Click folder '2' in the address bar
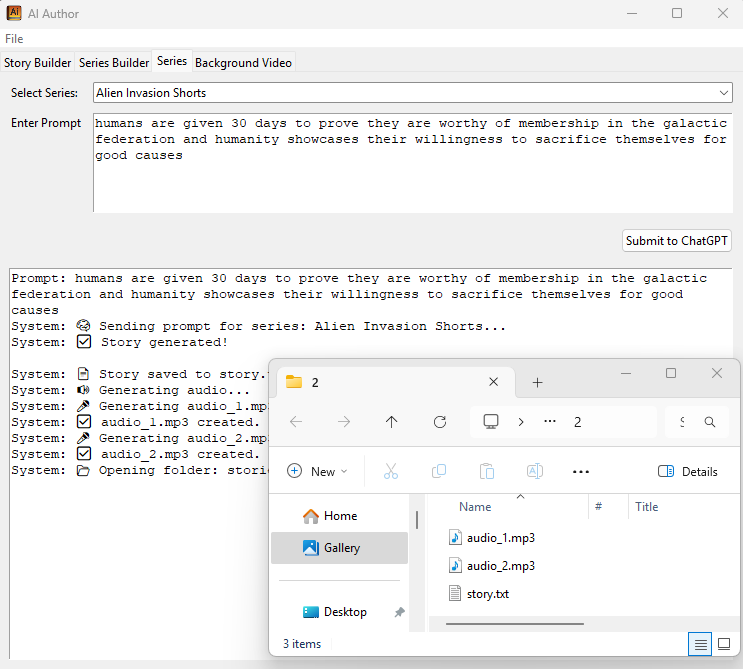Screen dimensions: 743x669 [x=577, y=422]
